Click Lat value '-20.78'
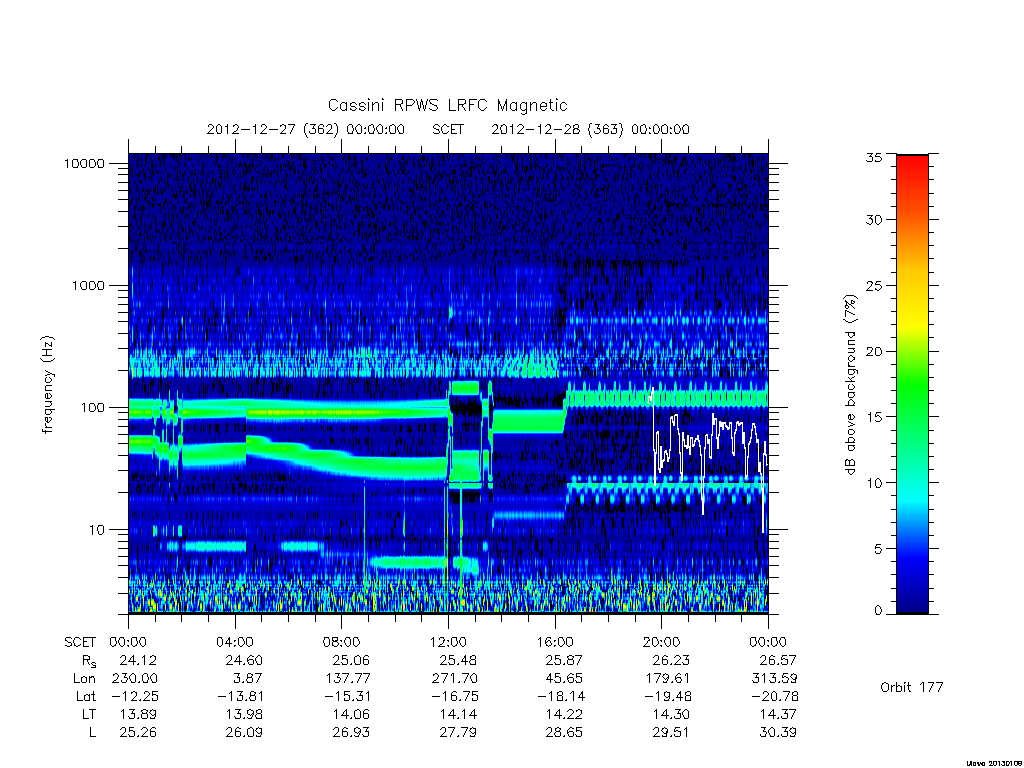 [x=774, y=696]
